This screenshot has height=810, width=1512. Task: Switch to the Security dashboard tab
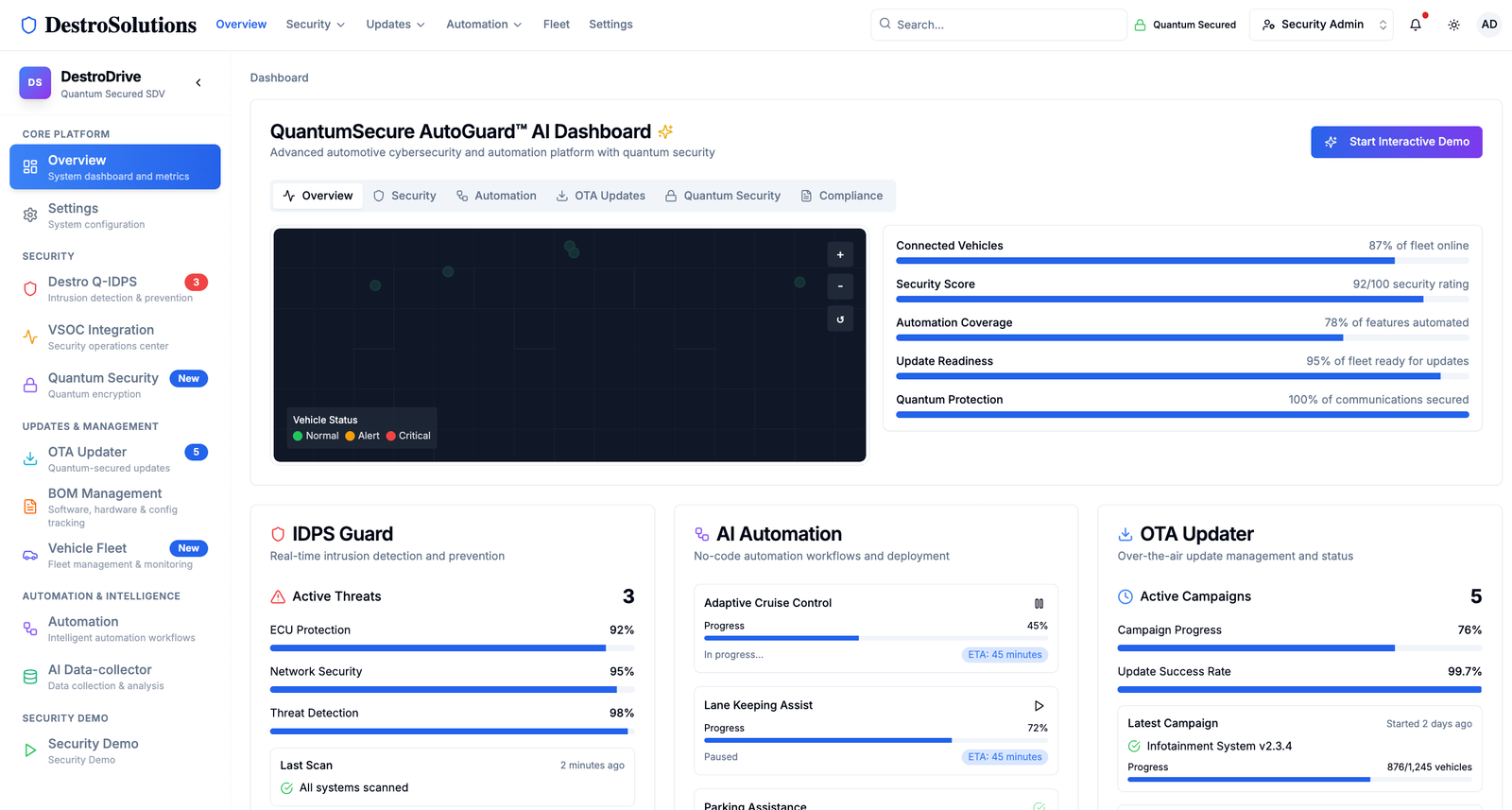coord(404,196)
